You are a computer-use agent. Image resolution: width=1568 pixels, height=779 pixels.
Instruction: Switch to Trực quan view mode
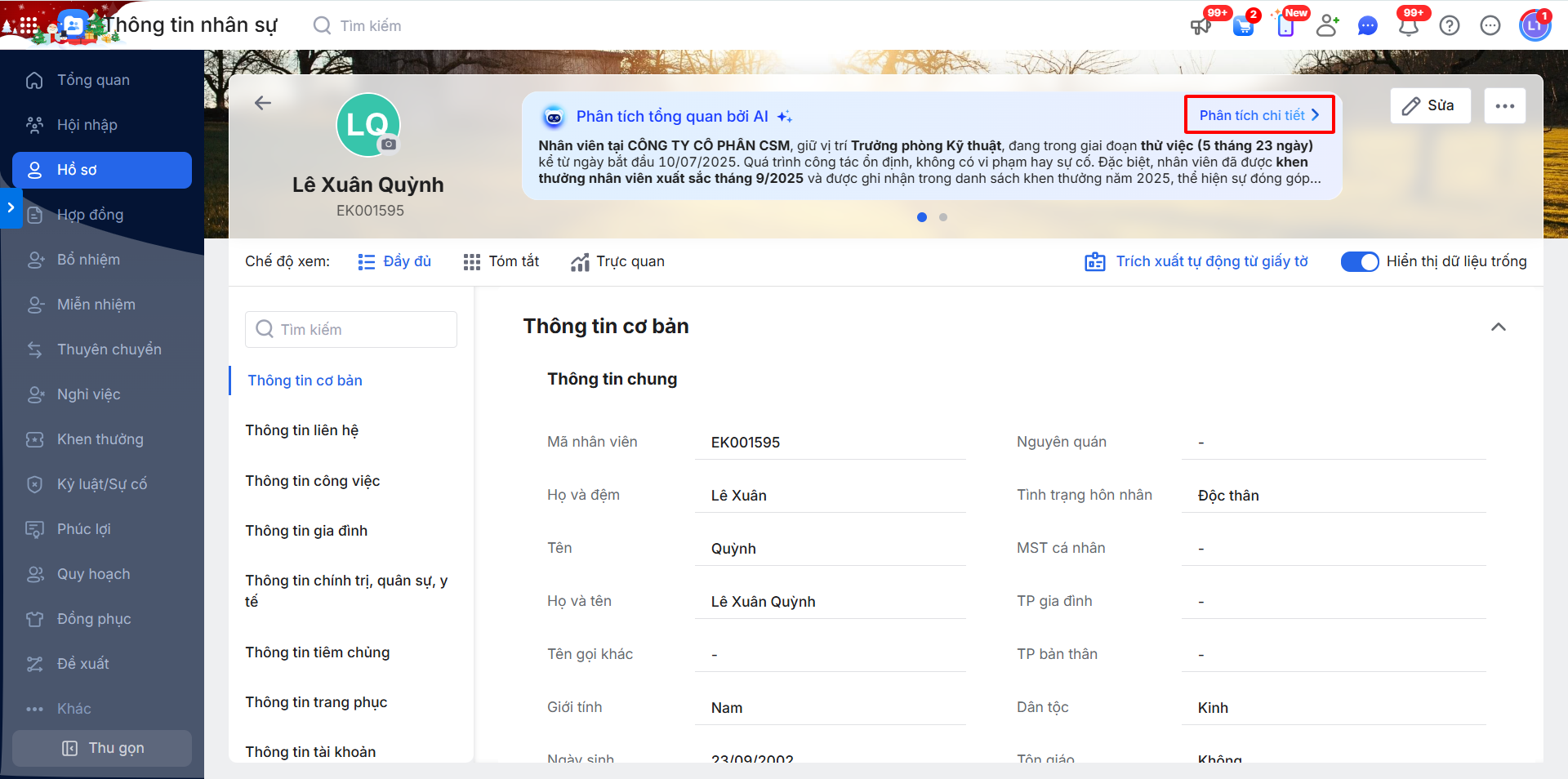617,261
